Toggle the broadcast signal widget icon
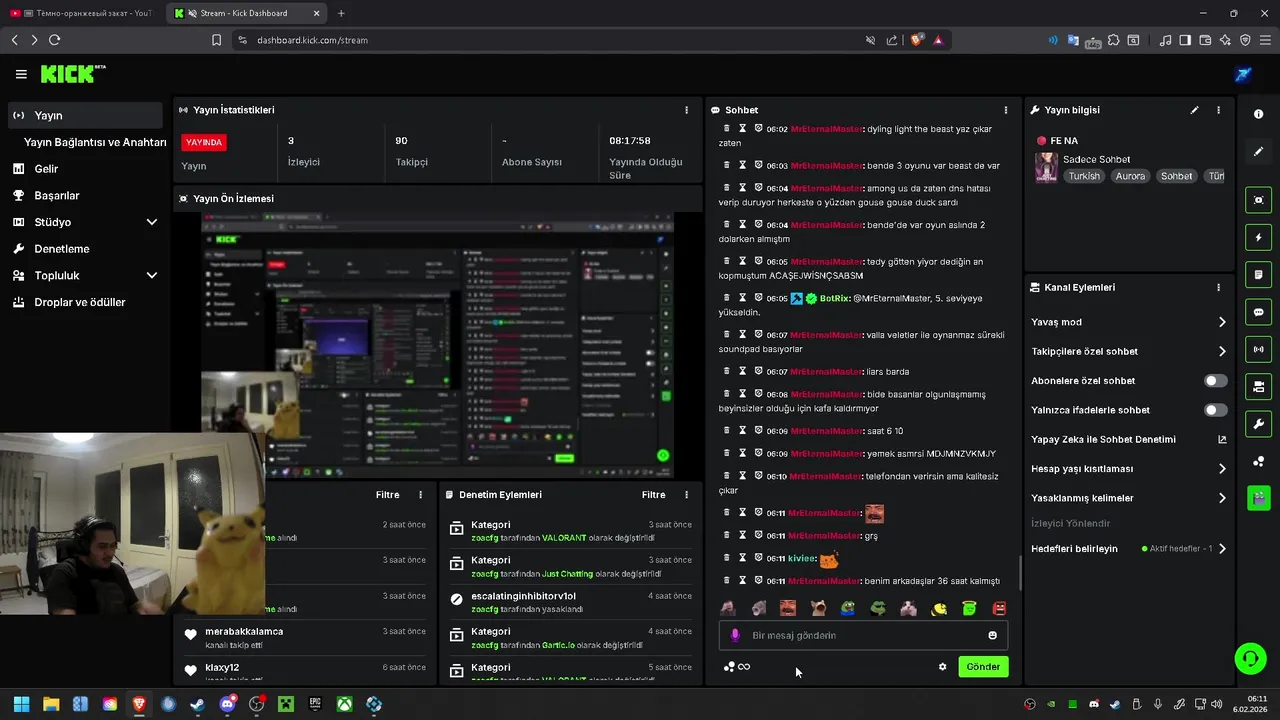This screenshot has width=1280, height=720. [1258, 349]
